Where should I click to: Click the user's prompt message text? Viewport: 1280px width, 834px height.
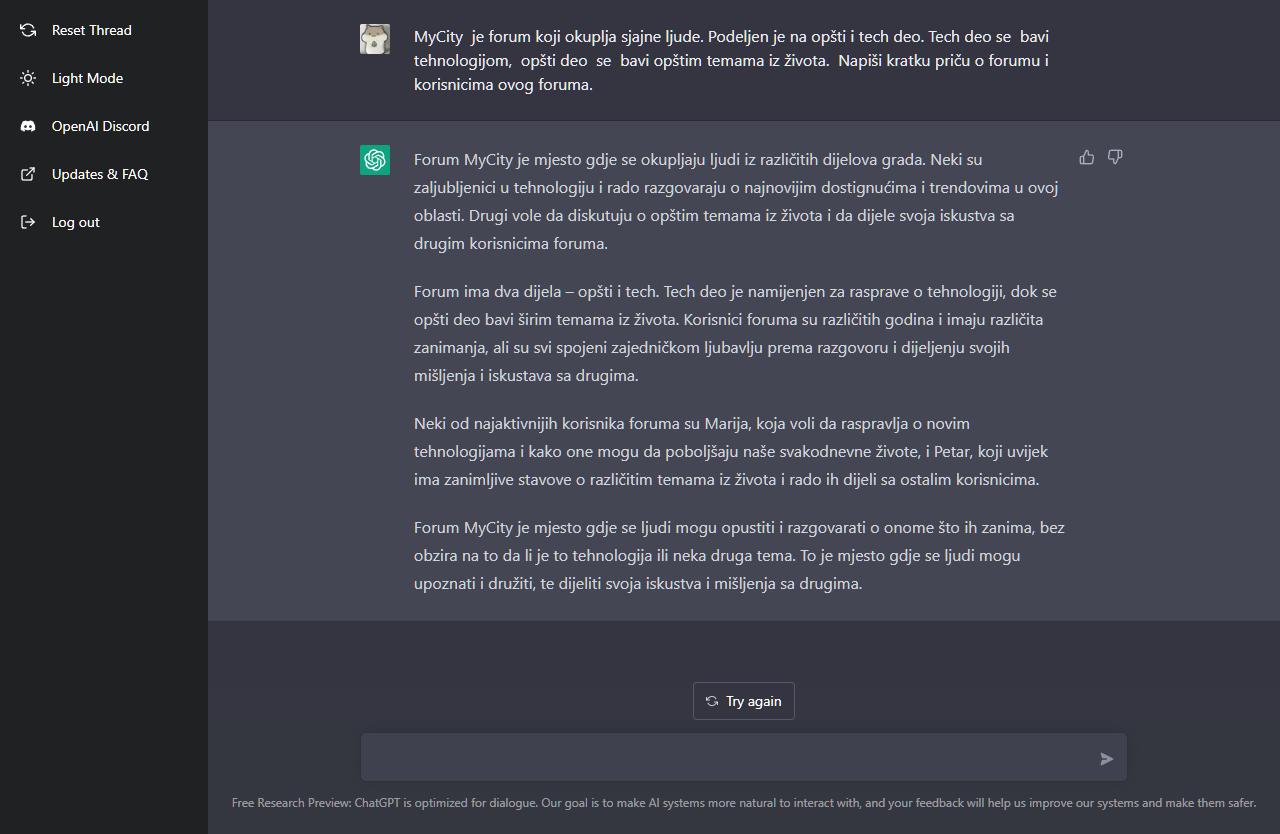click(731, 61)
